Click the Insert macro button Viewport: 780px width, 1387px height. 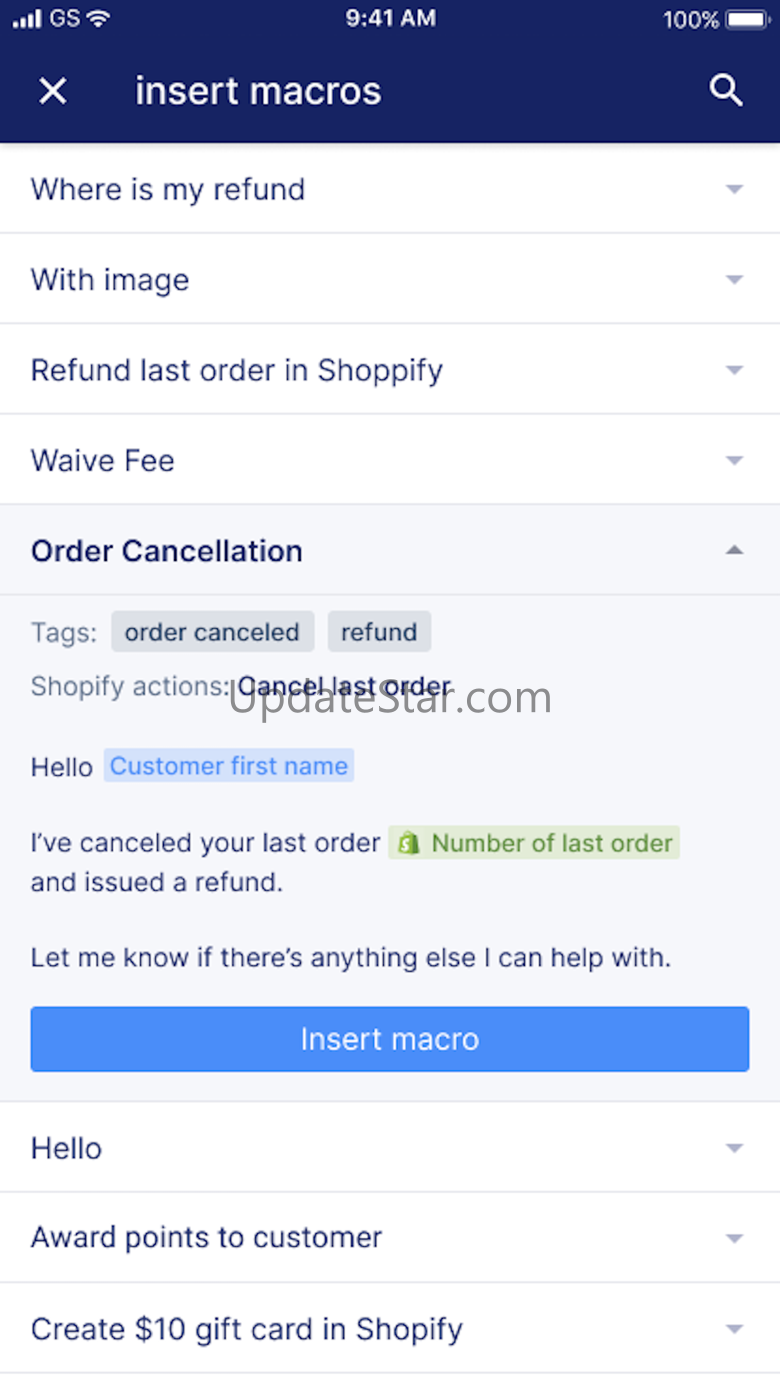click(x=390, y=1039)
